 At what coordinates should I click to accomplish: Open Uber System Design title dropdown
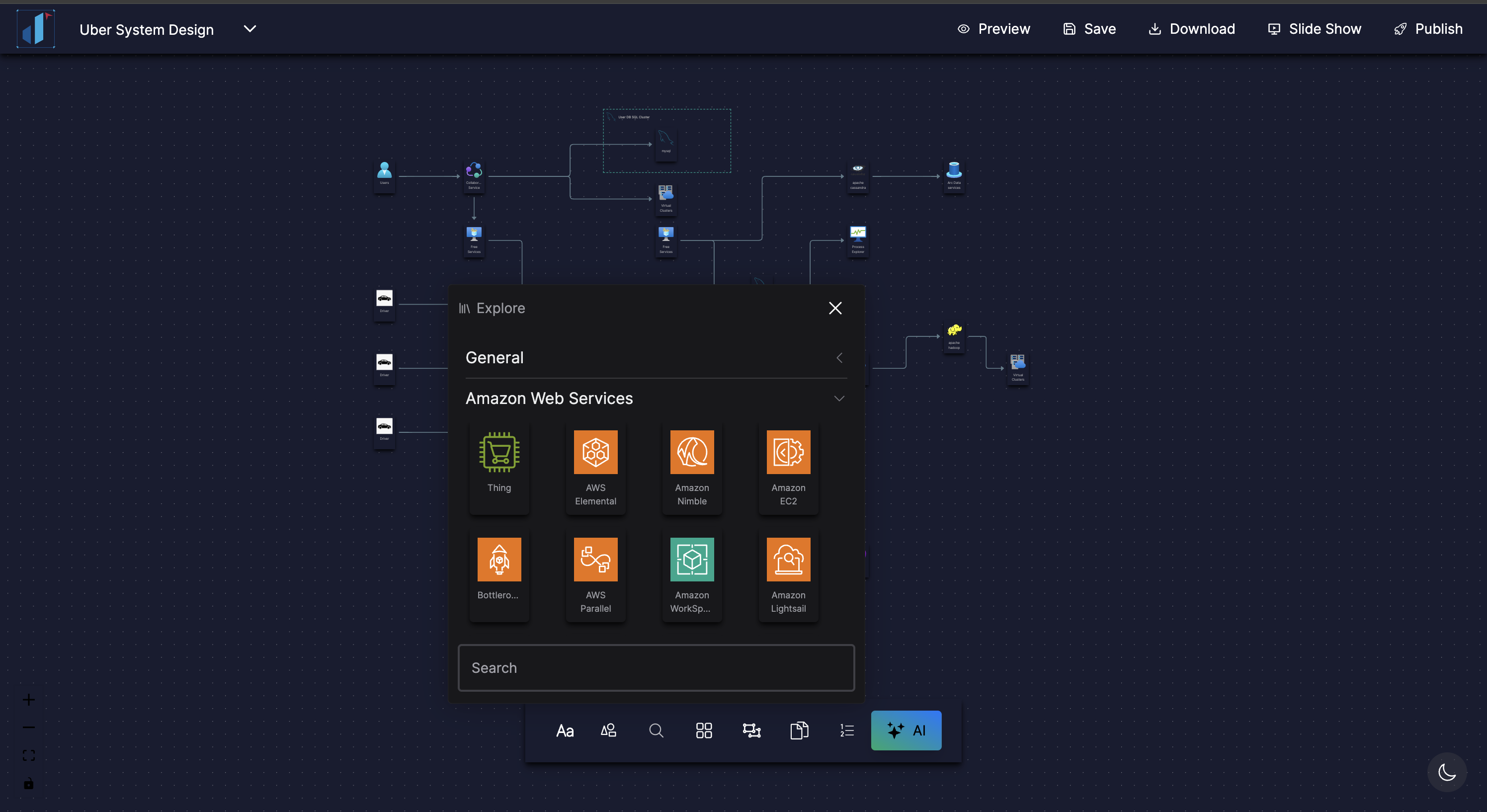click(x=249, y=29)
